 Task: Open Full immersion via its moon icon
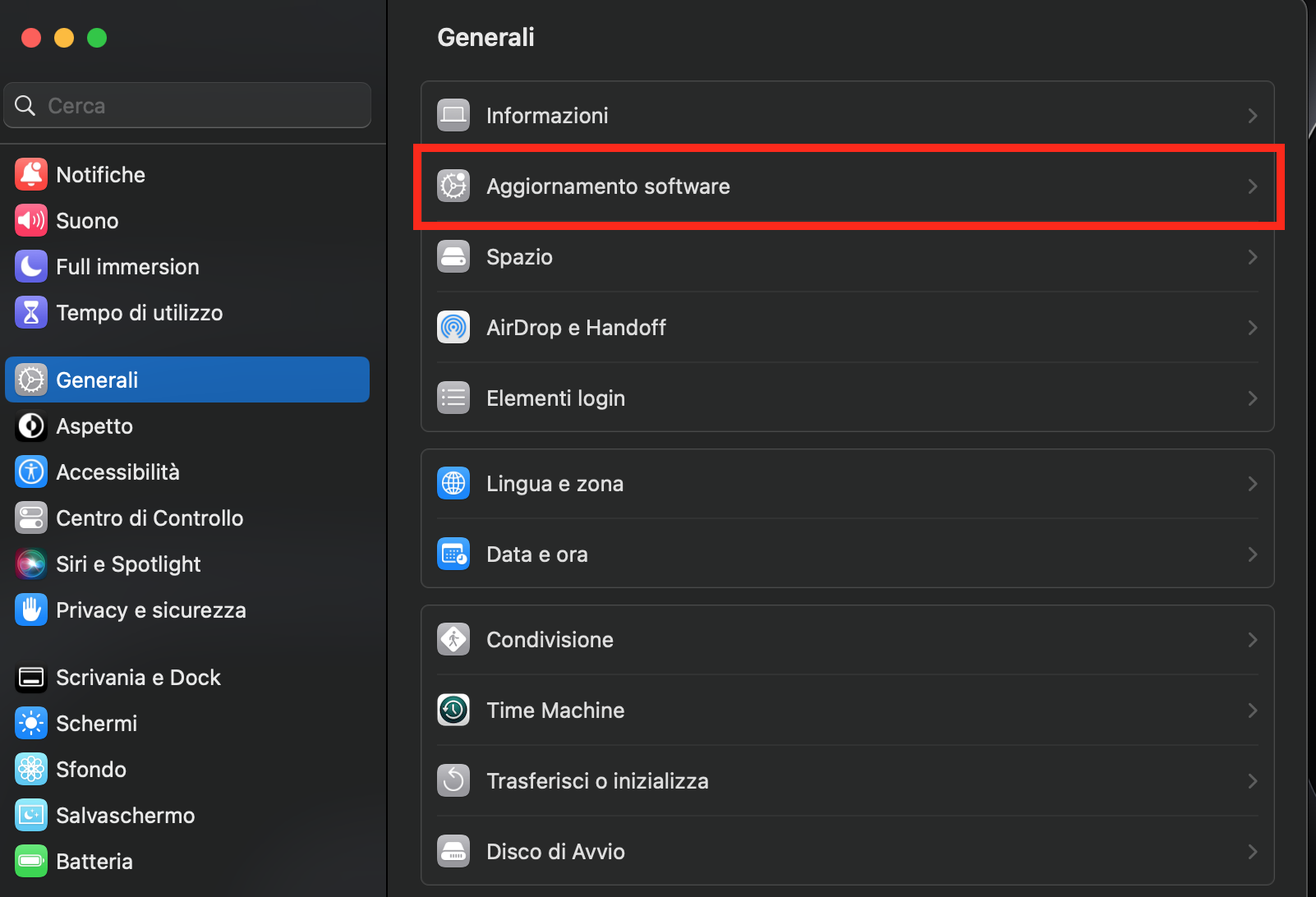pos(30,266)
